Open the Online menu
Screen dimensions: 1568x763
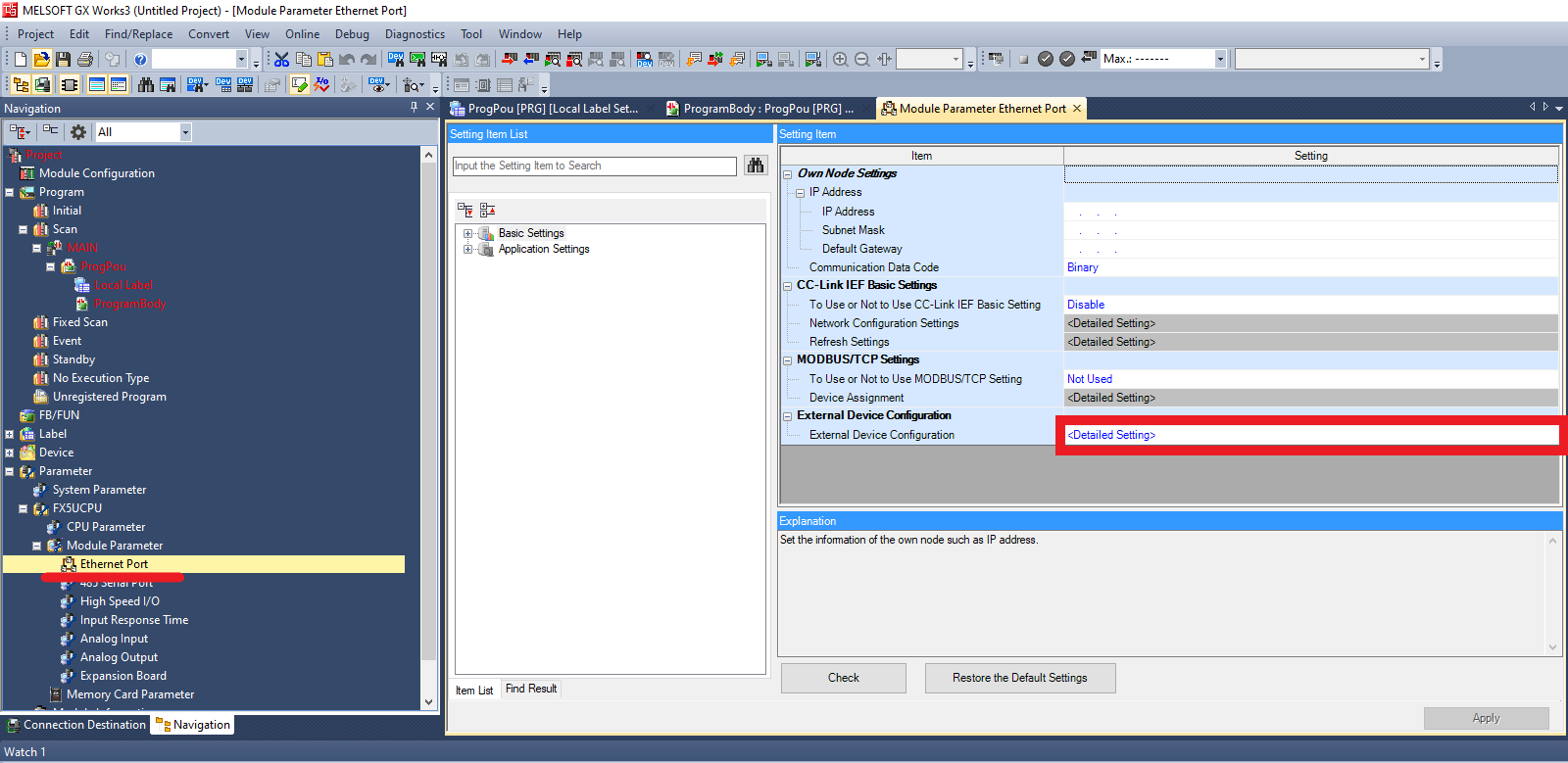pyautogui.click(x=303, y=34)
